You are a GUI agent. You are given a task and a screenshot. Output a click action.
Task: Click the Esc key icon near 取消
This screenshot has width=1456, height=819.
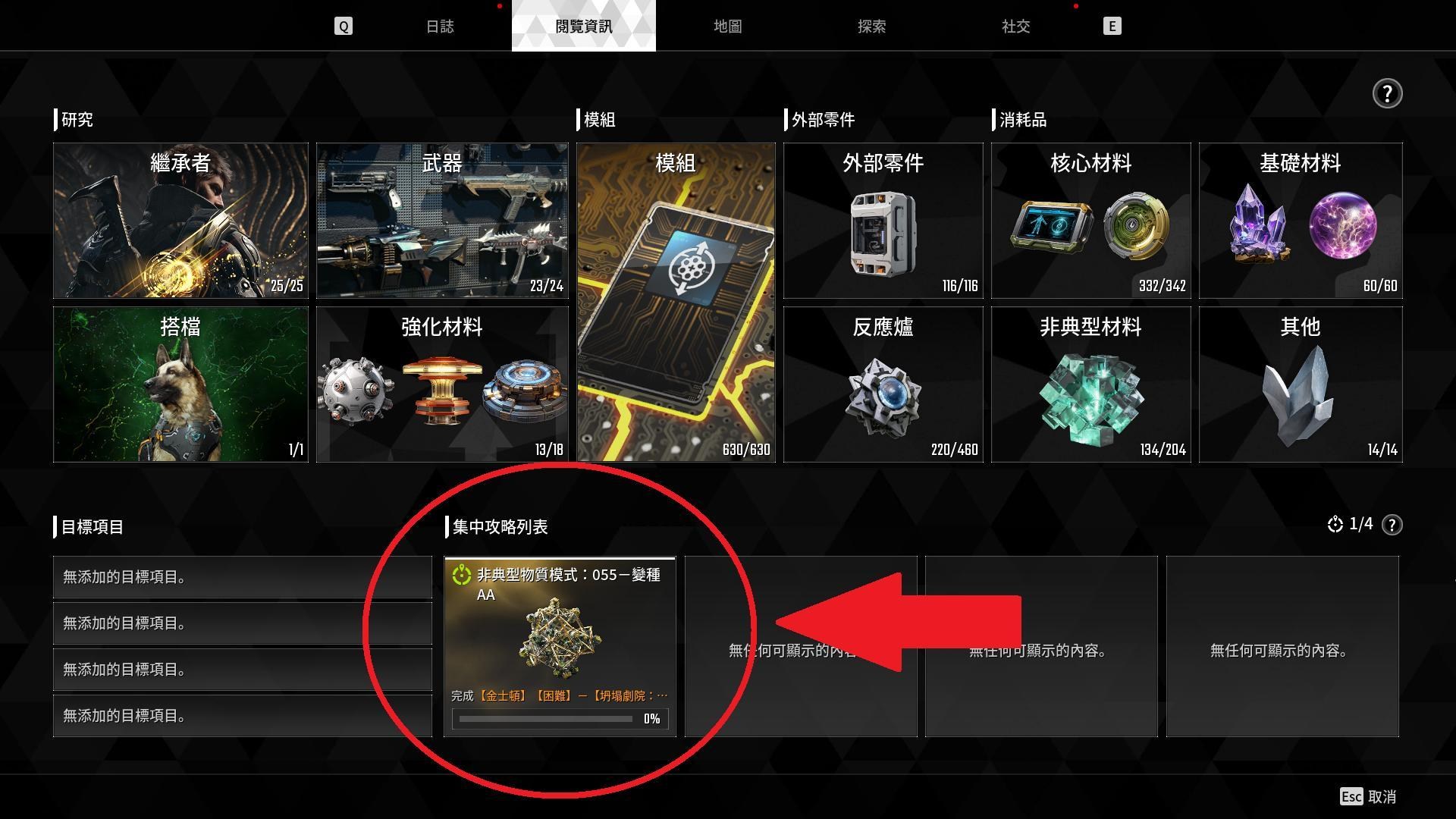point(1351,796)
